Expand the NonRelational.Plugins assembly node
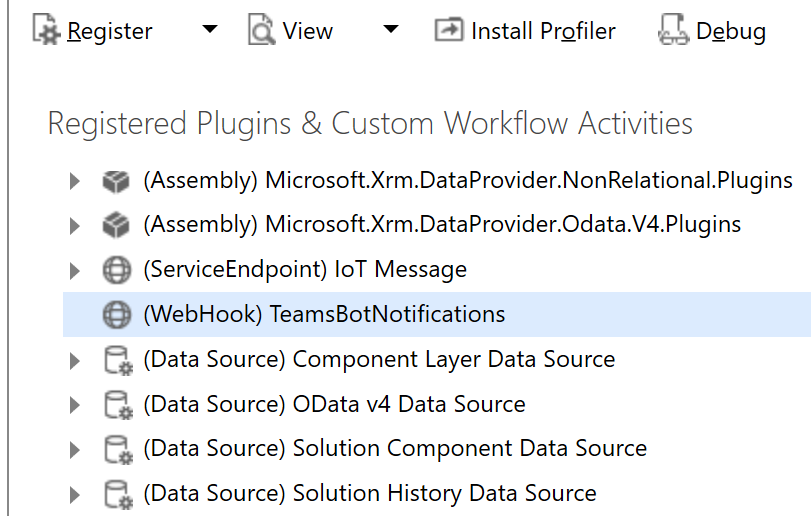This screenshot has width=811, height=516. [x=74, y=182]
